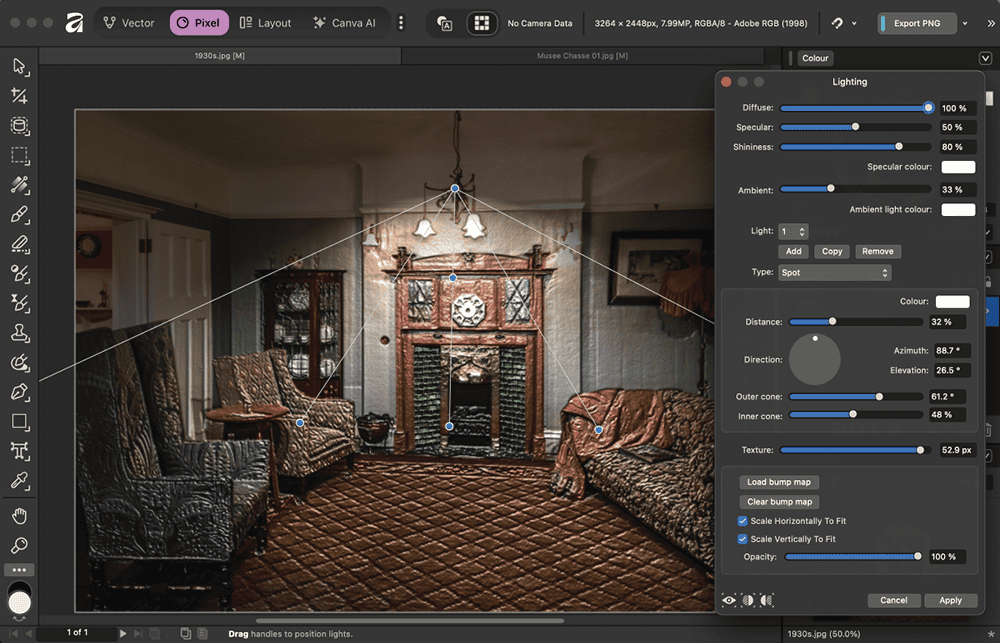Click the Specular colour swatch

[x=957, y=167]
